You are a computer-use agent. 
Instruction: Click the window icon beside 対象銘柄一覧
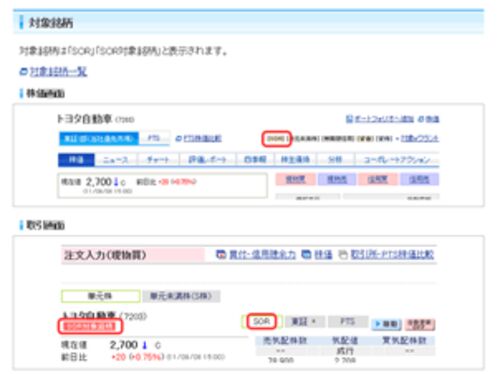pyautogui.click(x=23, y=71)
